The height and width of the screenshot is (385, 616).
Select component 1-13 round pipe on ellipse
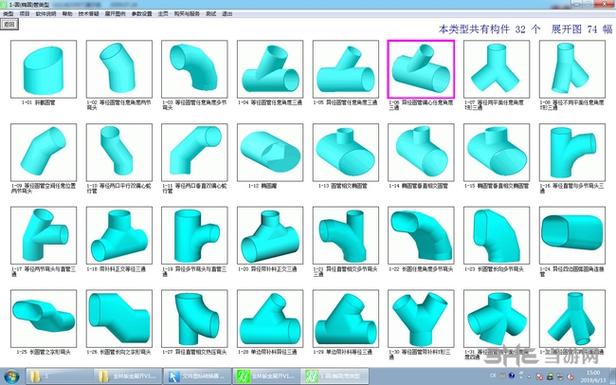345,152
